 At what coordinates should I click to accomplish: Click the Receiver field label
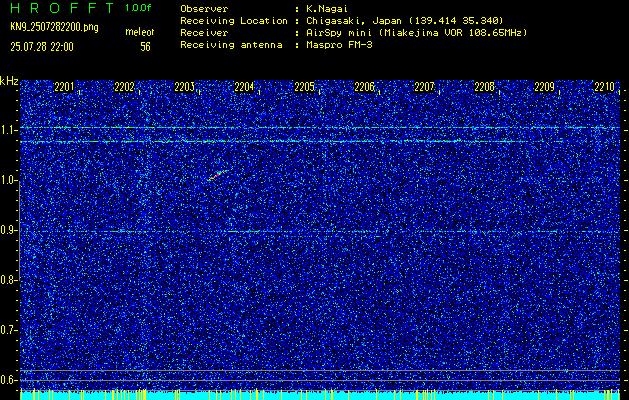click(x=204, y=33)
